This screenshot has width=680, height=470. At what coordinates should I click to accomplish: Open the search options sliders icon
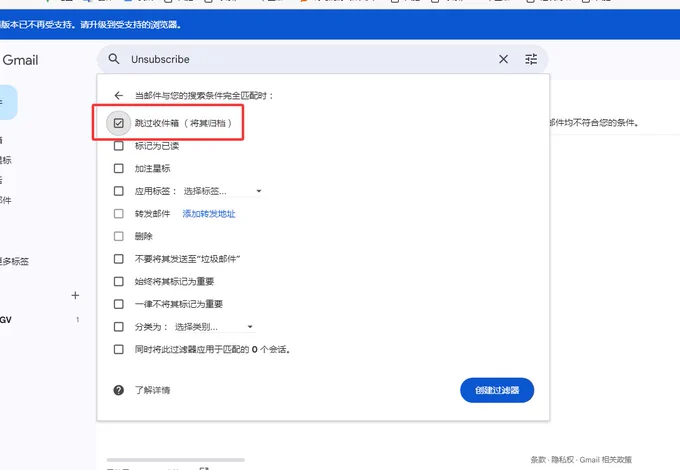tap(531, 59)
